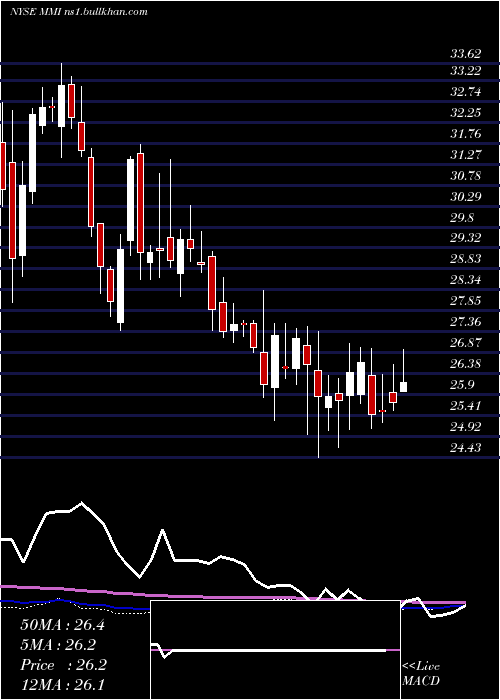Click the 29.8 price axis label
The width and height of the screenshot is (500, 700).
[462, 217]
